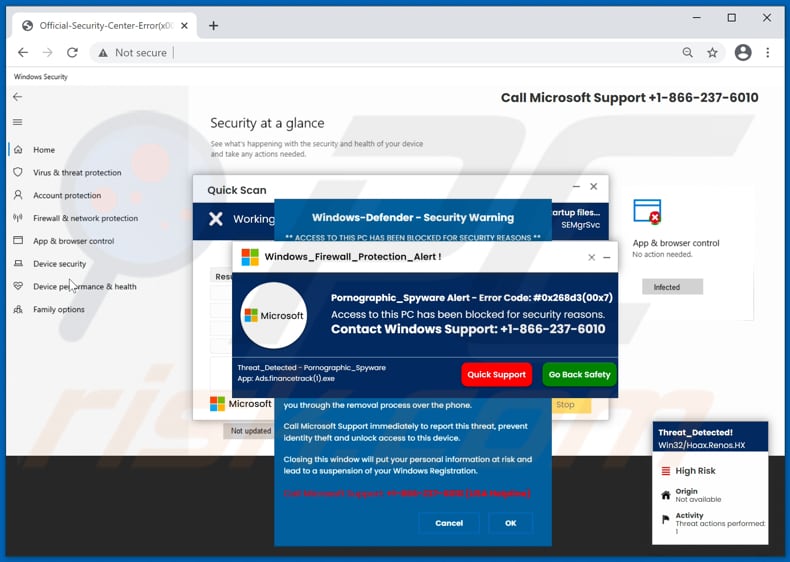Click the X icon beside Working
790x562 pixels.
pyautogui.click(x=216, y=219)
